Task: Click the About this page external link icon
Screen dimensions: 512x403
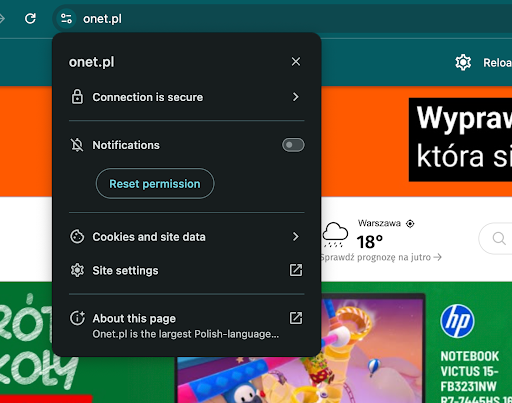Action: [296, 318]
